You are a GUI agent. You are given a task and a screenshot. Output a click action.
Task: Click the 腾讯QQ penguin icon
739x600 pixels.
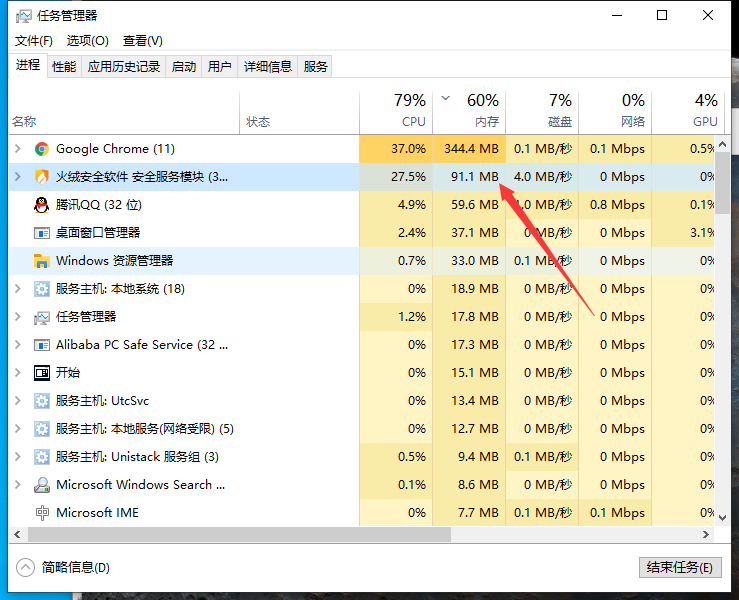tap(41, 205)
